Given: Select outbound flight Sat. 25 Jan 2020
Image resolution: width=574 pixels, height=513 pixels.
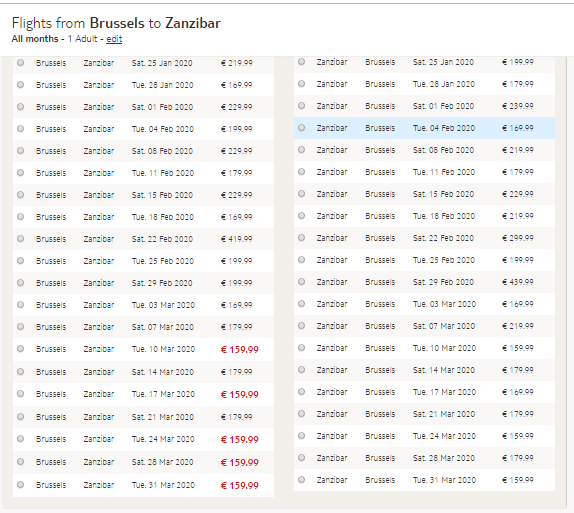Looking at the screenshot, I should [20, 63].
